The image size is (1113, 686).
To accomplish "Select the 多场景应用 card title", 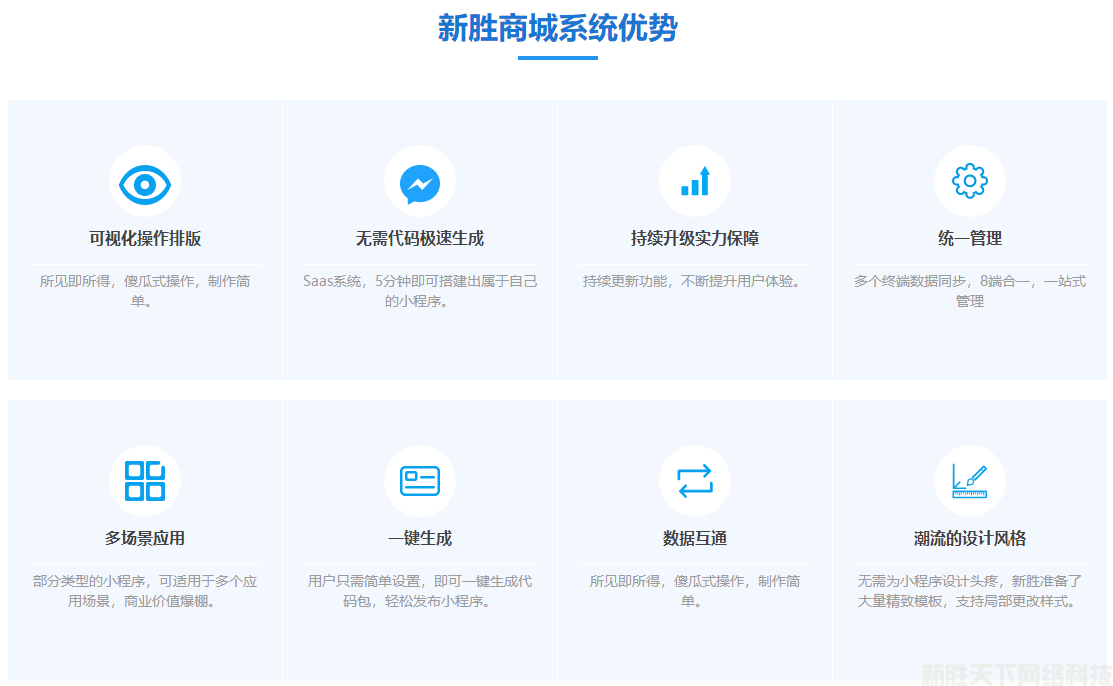I will tap(145, 538).
